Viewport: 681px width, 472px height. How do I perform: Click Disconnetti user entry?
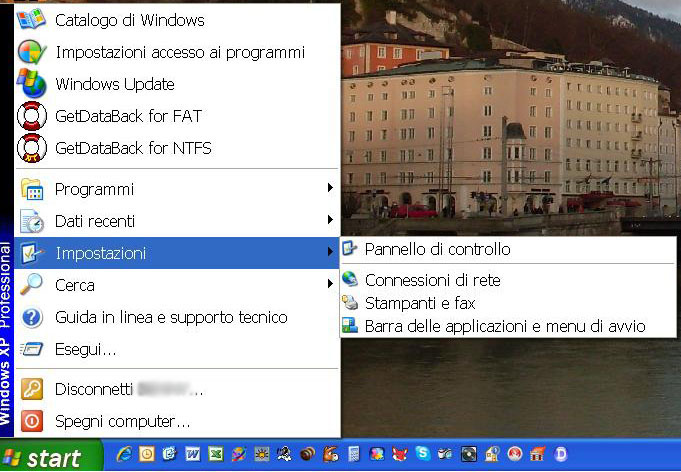(177, 389)
